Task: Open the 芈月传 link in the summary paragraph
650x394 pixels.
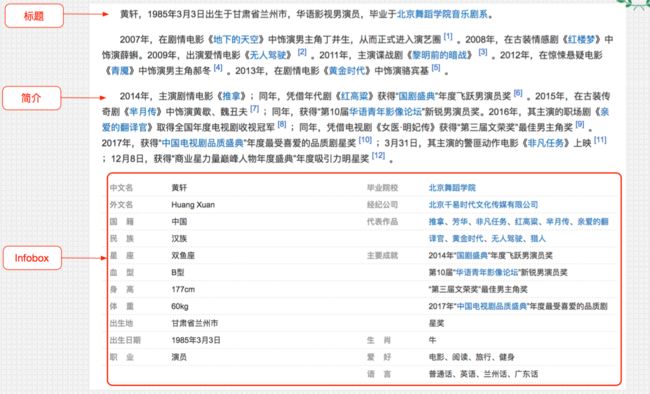Action: click(143, 112)
